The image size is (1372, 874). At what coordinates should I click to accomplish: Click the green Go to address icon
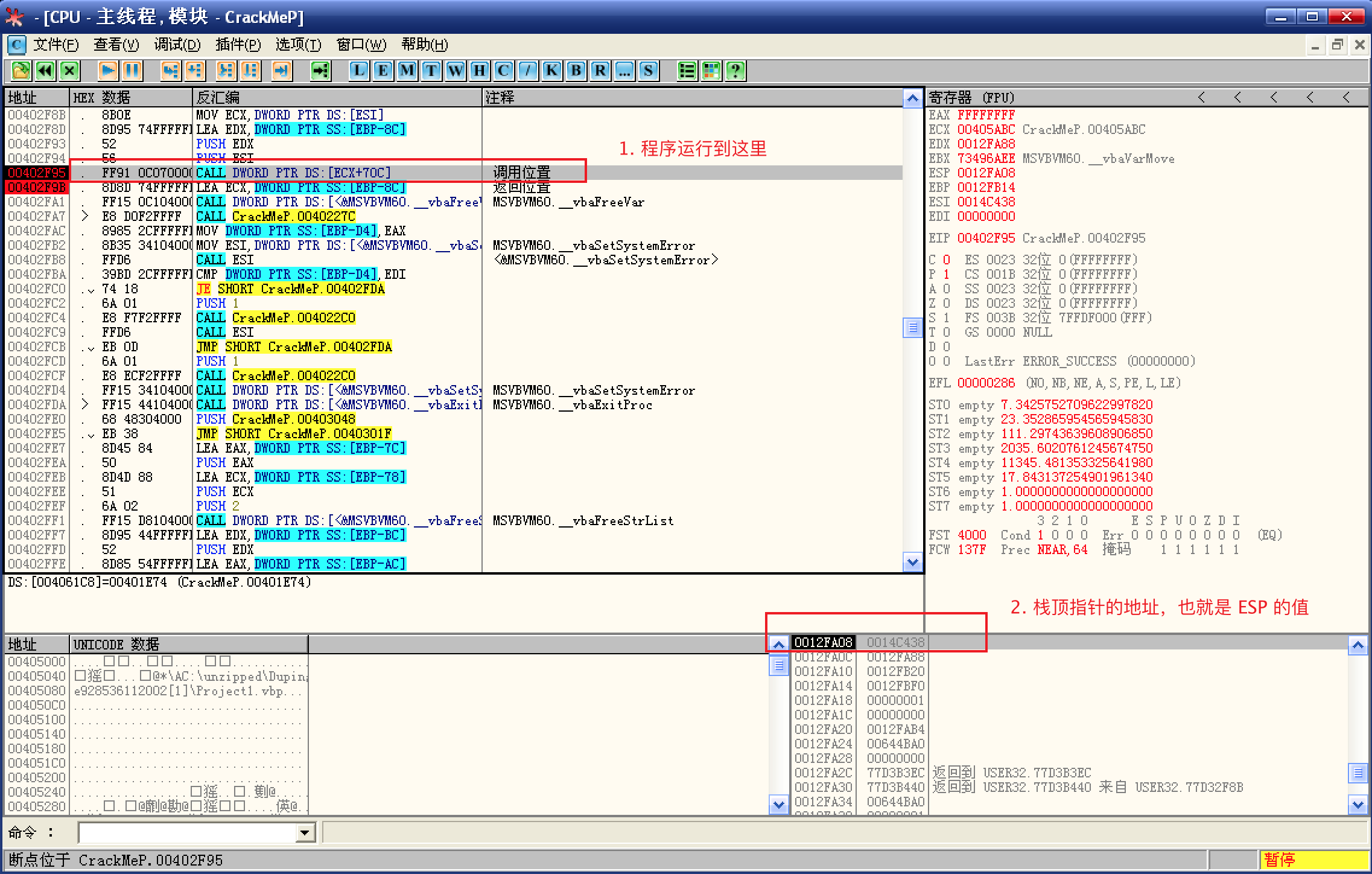[320, 71]
